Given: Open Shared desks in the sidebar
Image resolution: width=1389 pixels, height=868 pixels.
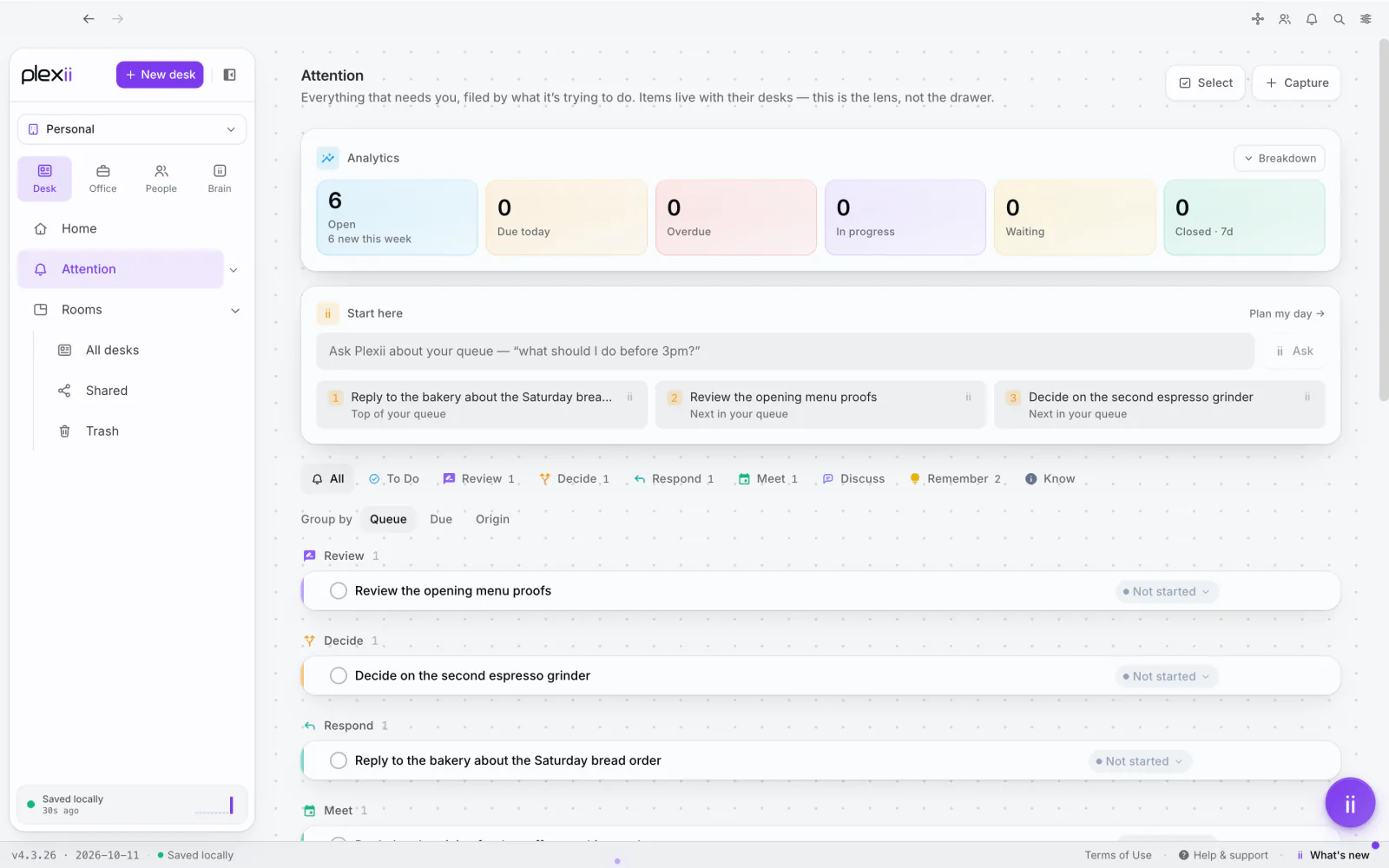Looking at the screenshot, I should coord(107,391).
